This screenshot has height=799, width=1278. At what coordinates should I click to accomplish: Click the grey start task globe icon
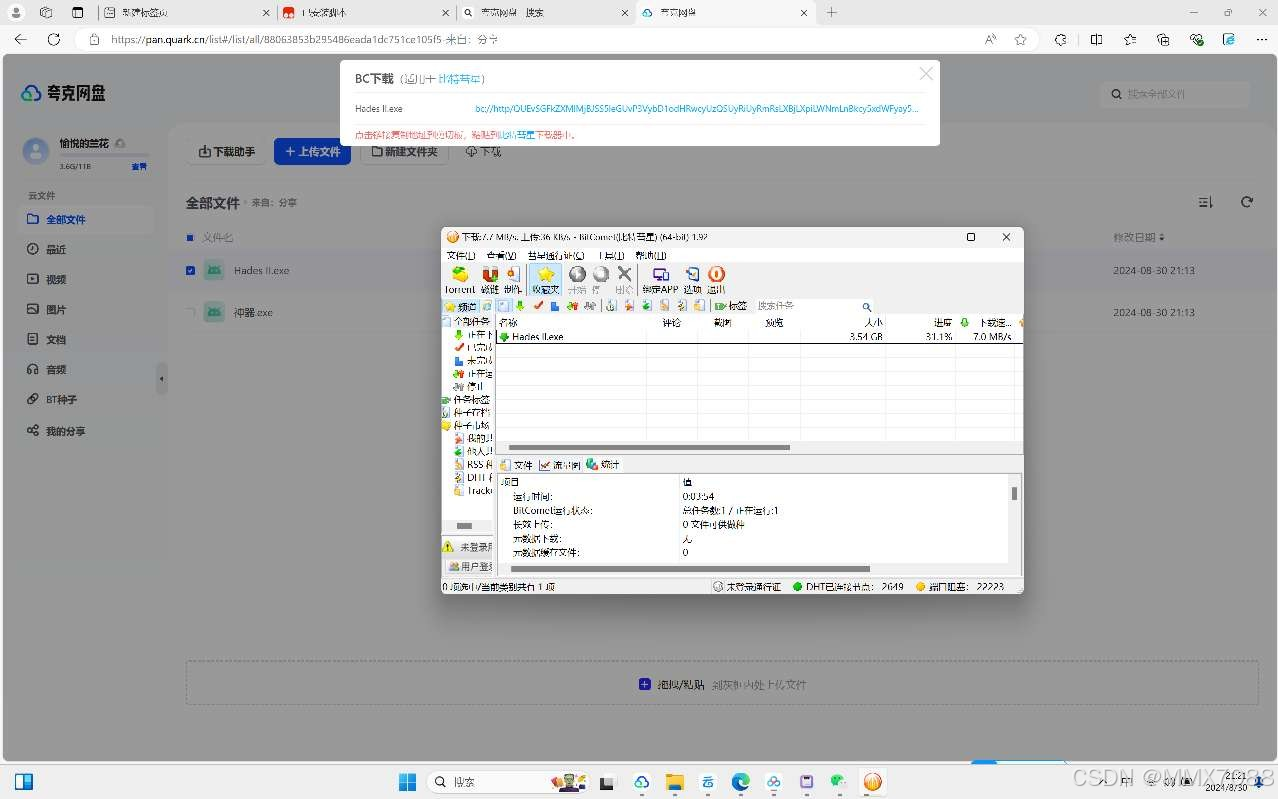[577, 279]
